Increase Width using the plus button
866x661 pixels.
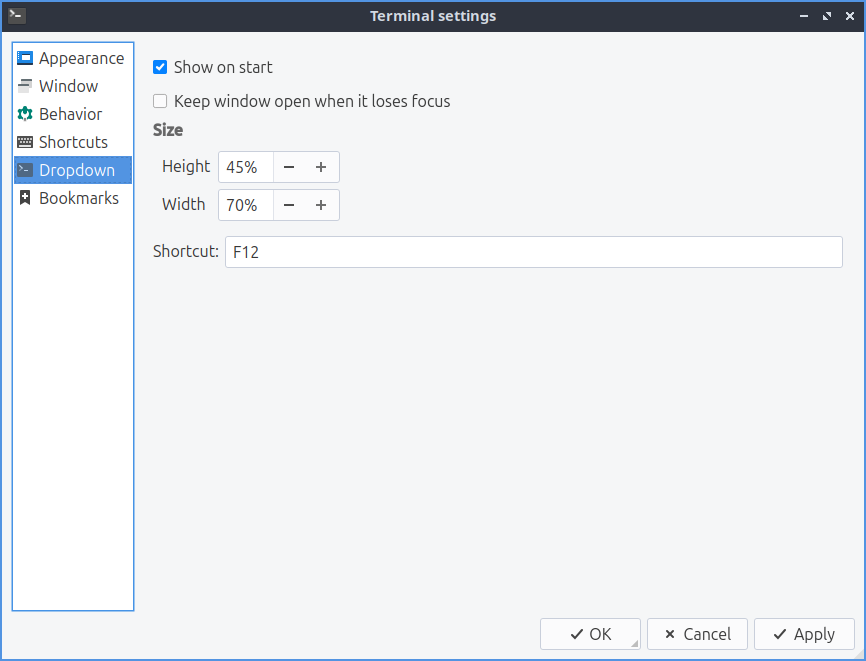coord(321,205)
